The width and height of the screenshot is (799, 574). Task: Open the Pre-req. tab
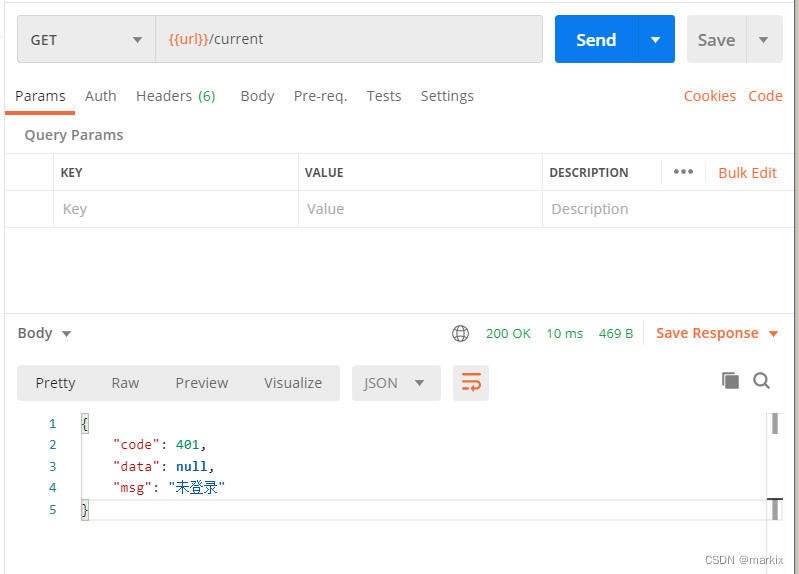[321, 96]
